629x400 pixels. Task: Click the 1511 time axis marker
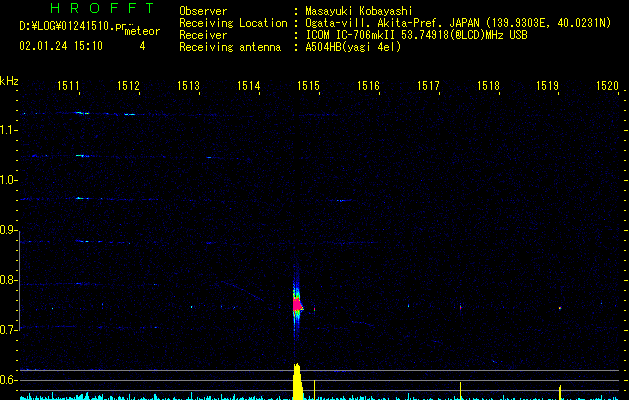pyautogui.click(x=68, y=86)
